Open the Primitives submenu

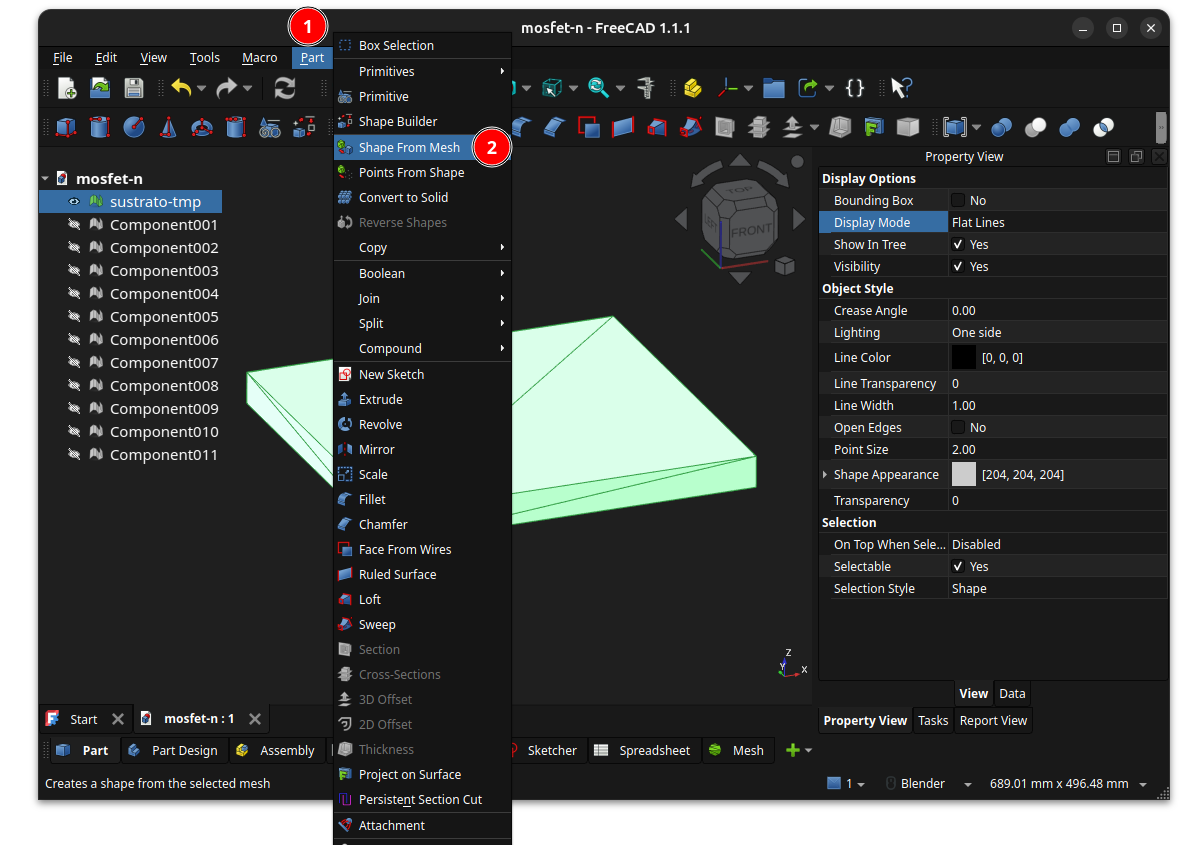(x=422, y=71)
